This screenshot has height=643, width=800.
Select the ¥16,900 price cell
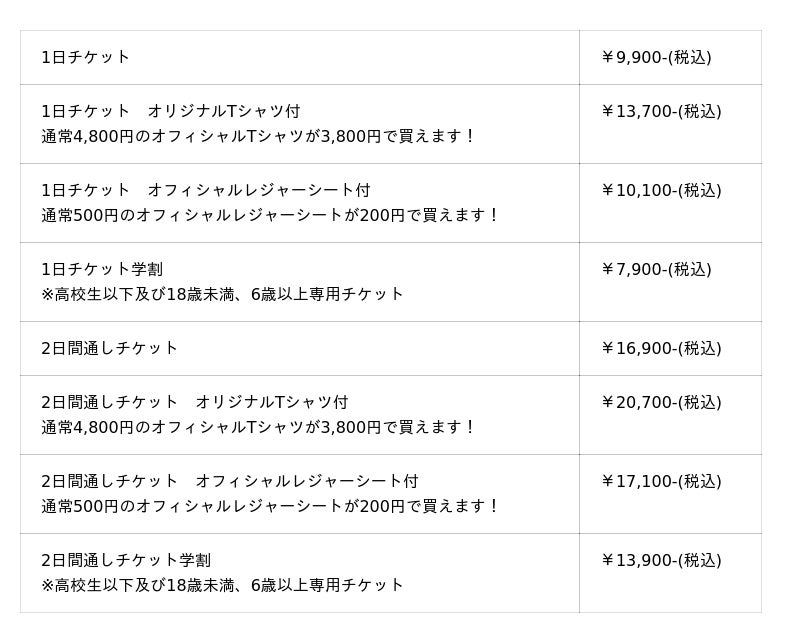[661, 348]
